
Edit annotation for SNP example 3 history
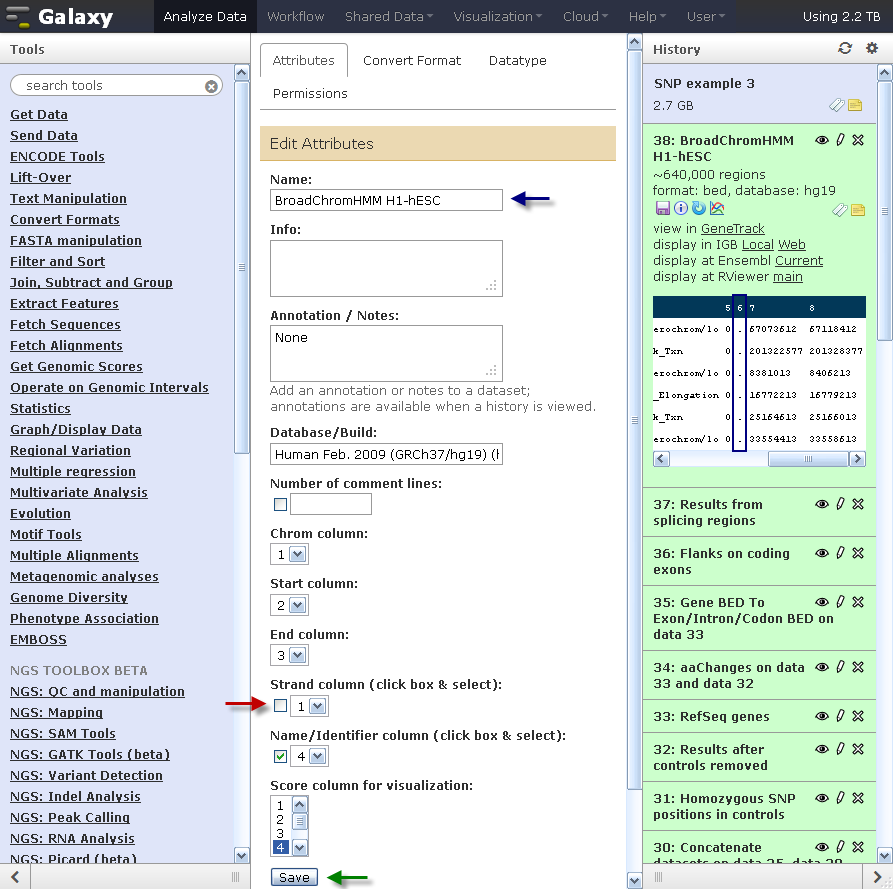tap(855, 105)
